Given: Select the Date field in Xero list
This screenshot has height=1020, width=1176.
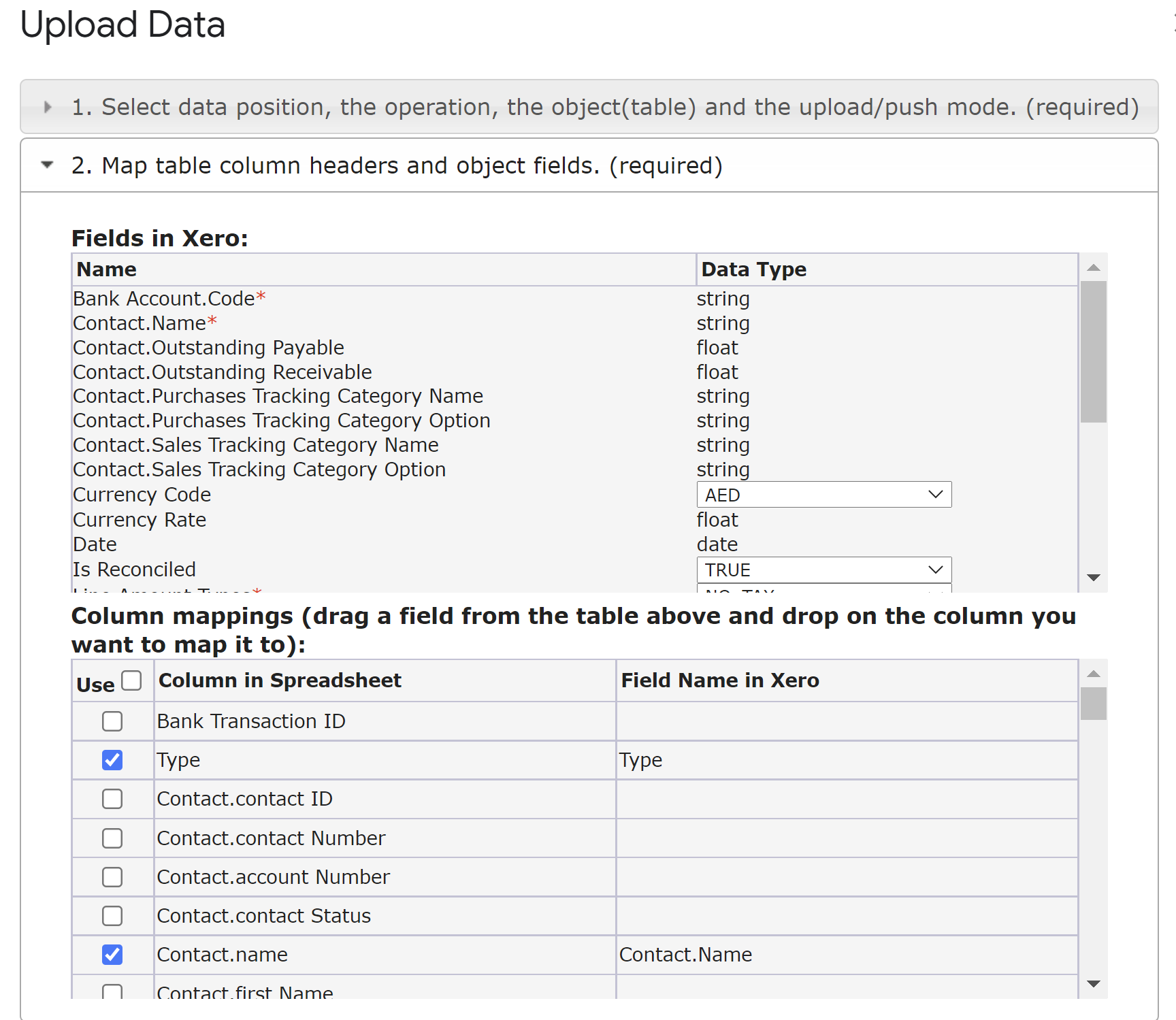Looking at the screenshot, I should point(95,544).
